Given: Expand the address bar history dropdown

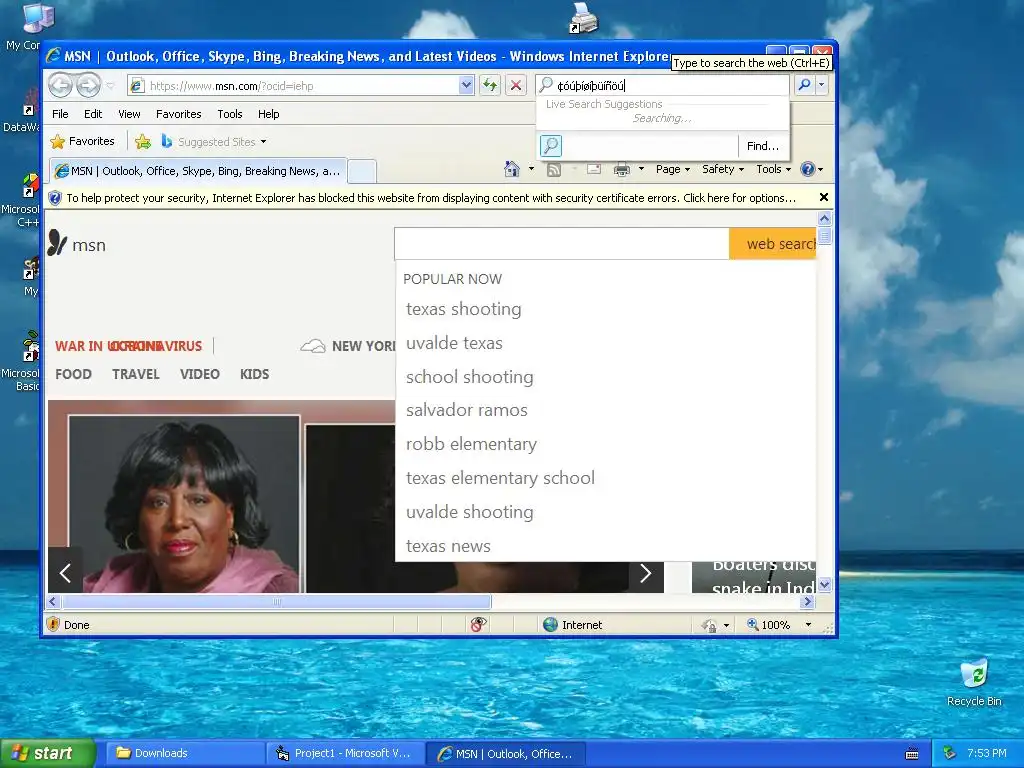Looking at the screenshot, I should point(466,85).
